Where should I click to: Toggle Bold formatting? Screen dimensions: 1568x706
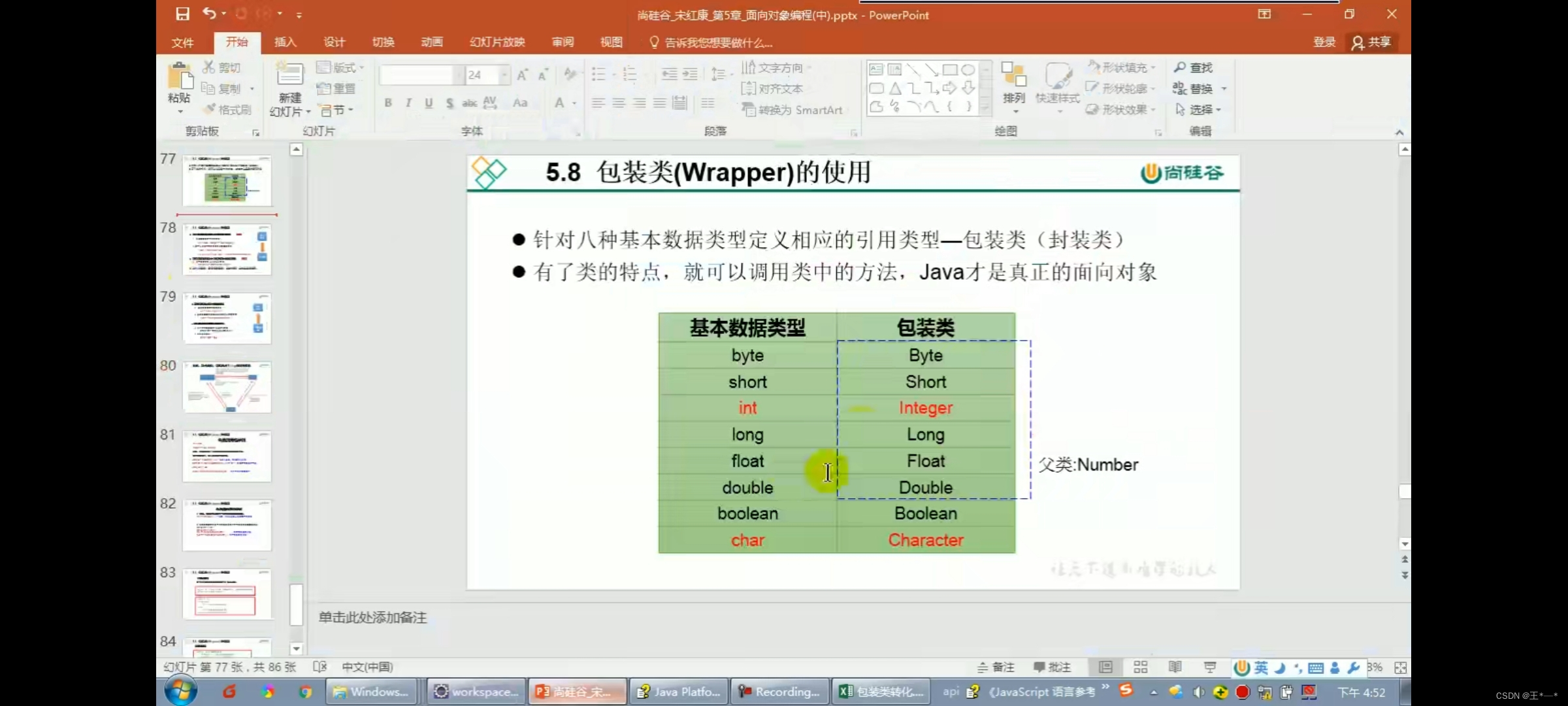388,103
